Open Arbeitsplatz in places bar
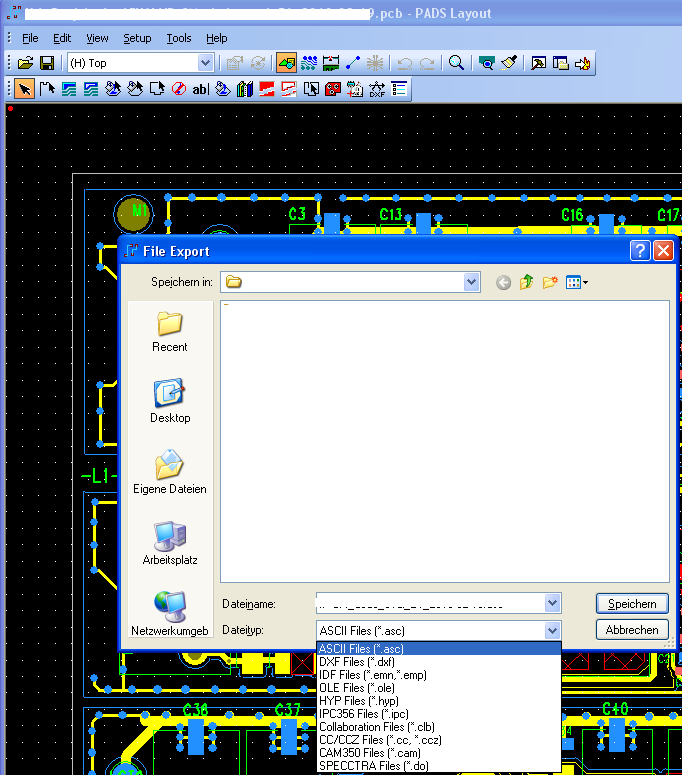The image size is (682, 775). tap(170, 543)
